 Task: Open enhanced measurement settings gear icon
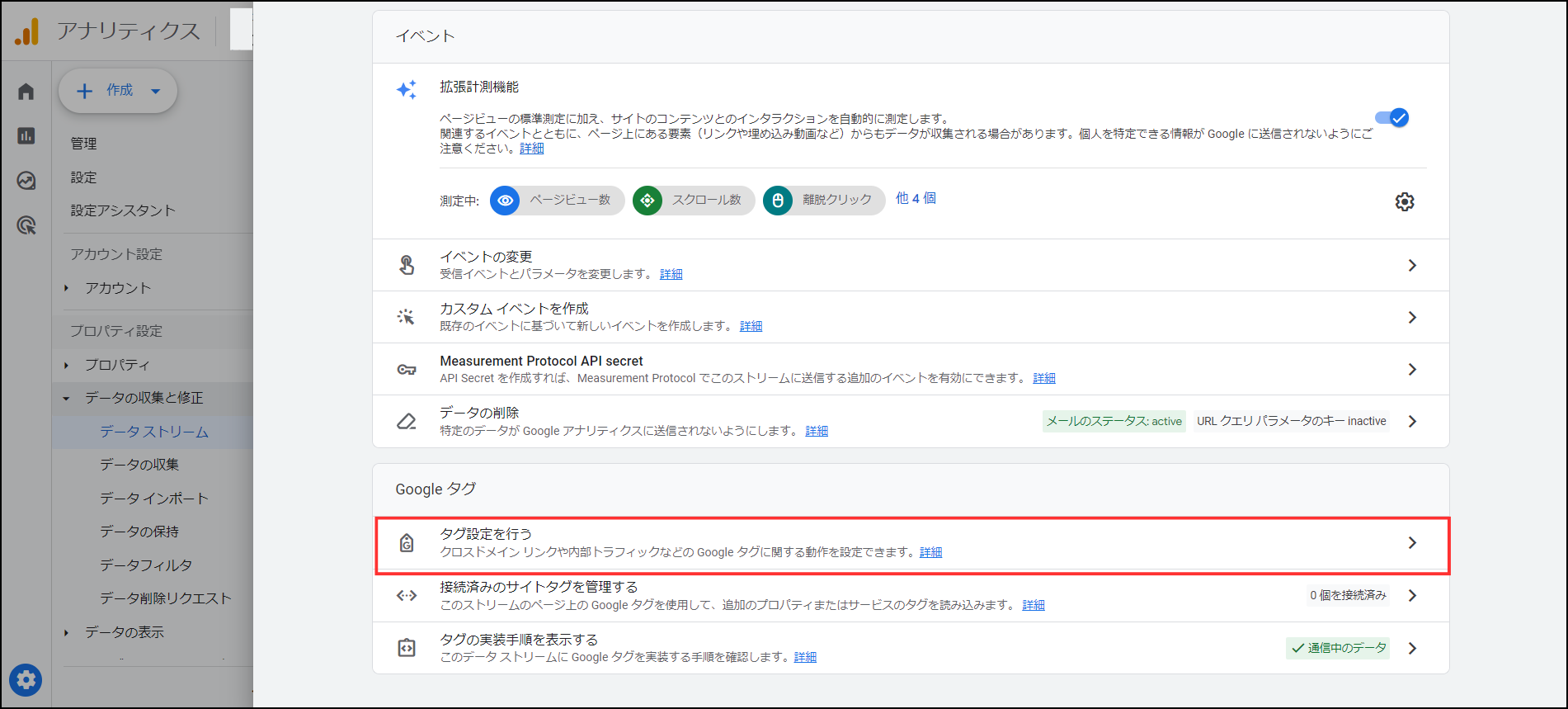(1405, 201)
